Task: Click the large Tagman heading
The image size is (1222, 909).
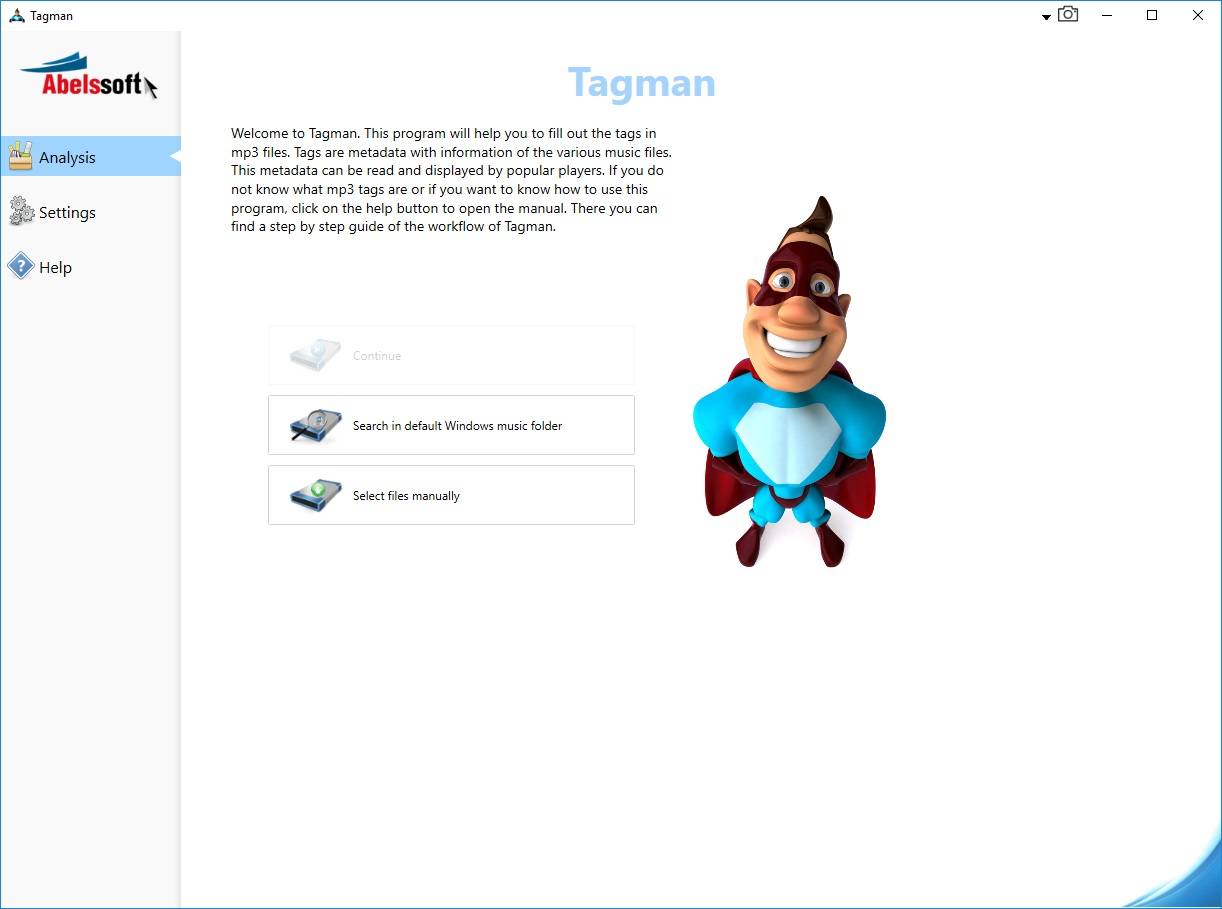Action: 642,83
